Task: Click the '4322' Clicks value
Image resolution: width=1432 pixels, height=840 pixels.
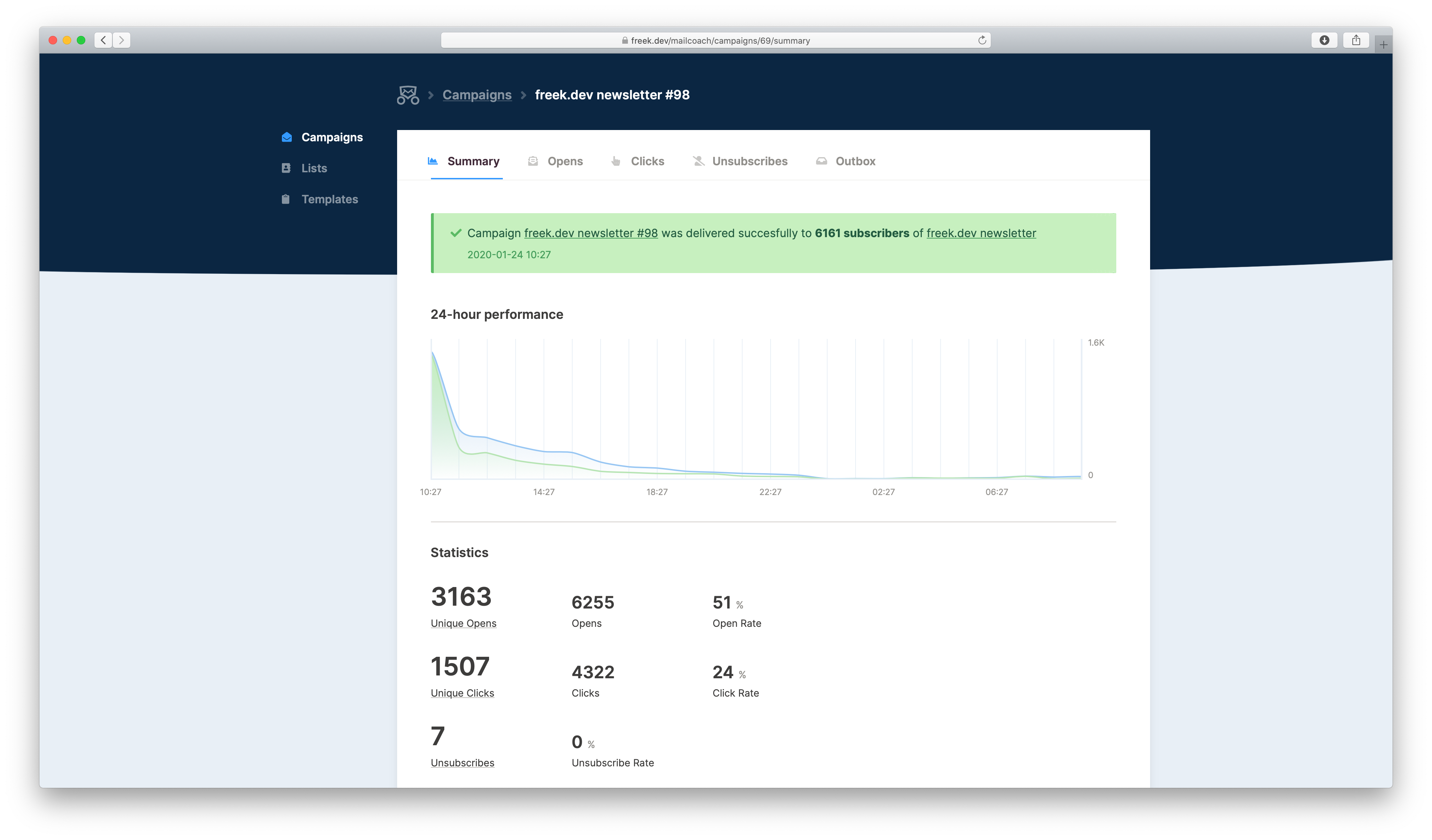Action: 593,672
